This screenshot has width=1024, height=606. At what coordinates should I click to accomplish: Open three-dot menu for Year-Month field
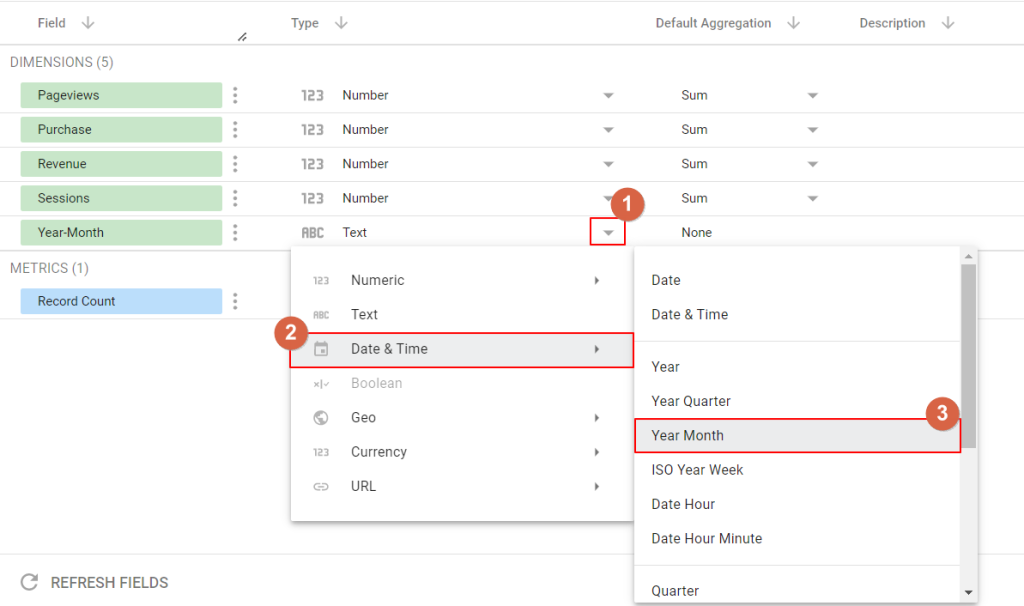235,232
